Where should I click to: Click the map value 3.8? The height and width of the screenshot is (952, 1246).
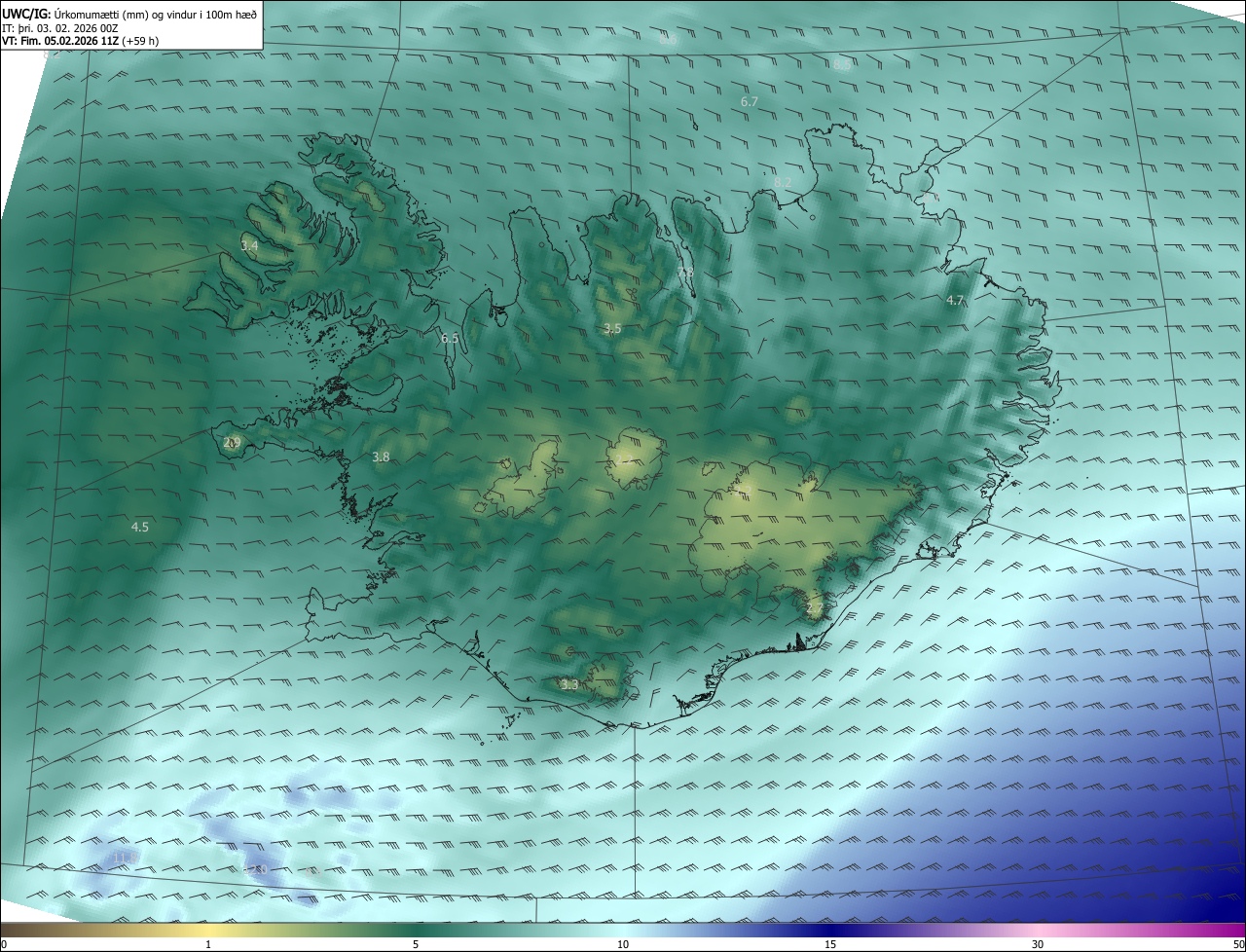(x=381, y=457)
